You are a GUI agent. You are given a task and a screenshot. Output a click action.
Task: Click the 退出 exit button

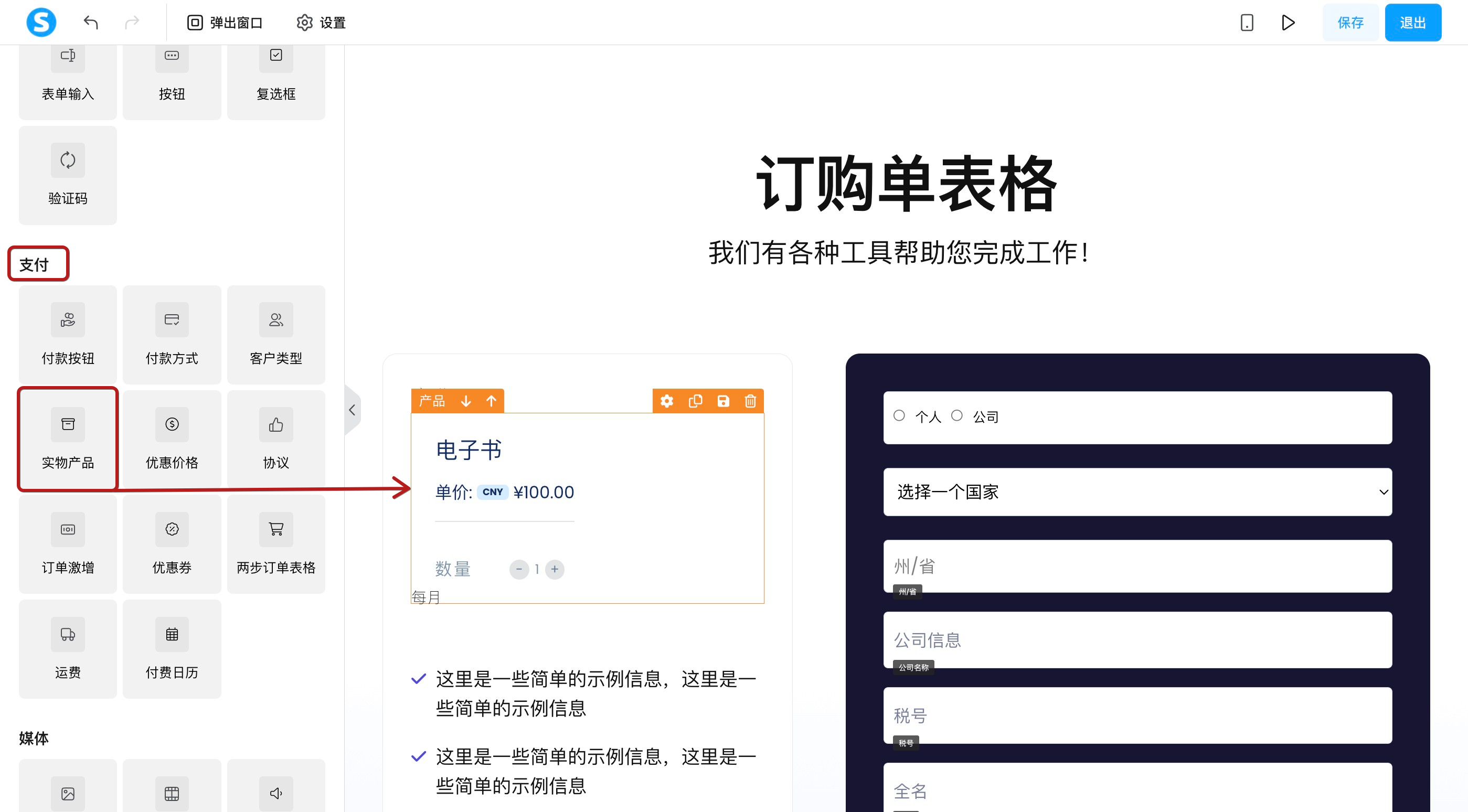tap(1413, 22)
